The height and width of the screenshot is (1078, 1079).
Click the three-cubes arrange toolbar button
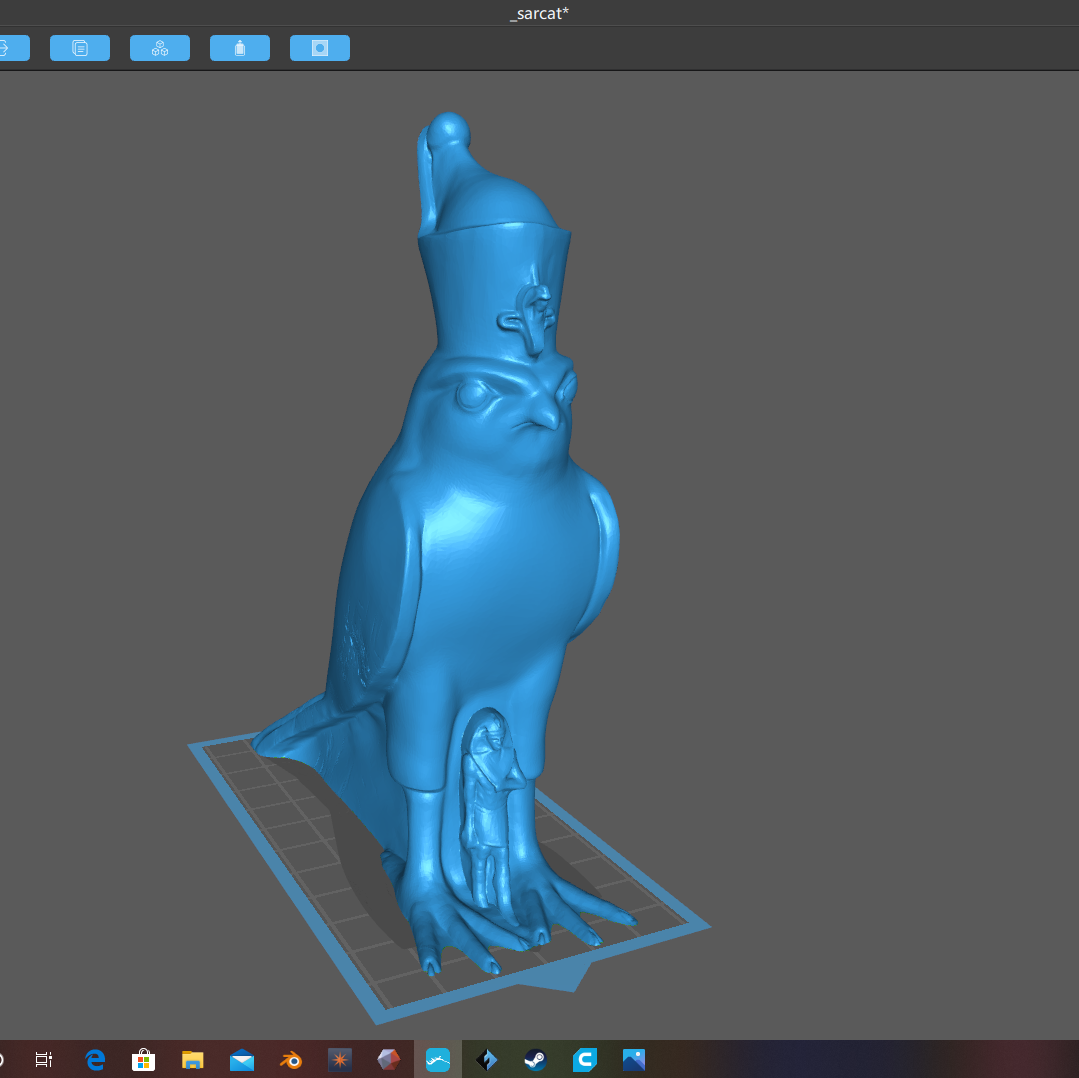160,48
